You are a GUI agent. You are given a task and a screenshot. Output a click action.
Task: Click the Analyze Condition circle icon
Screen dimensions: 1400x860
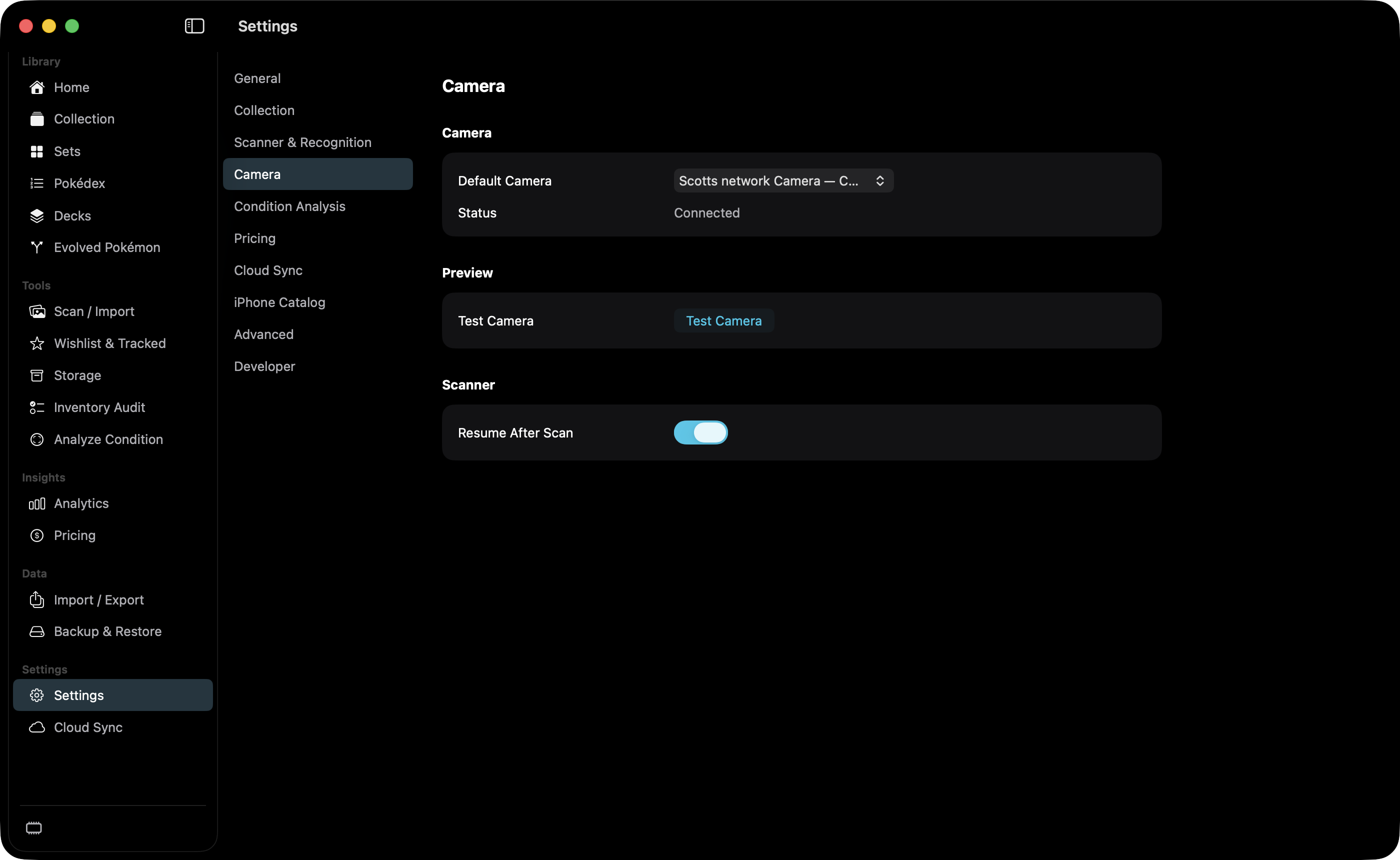click(37, 439)
